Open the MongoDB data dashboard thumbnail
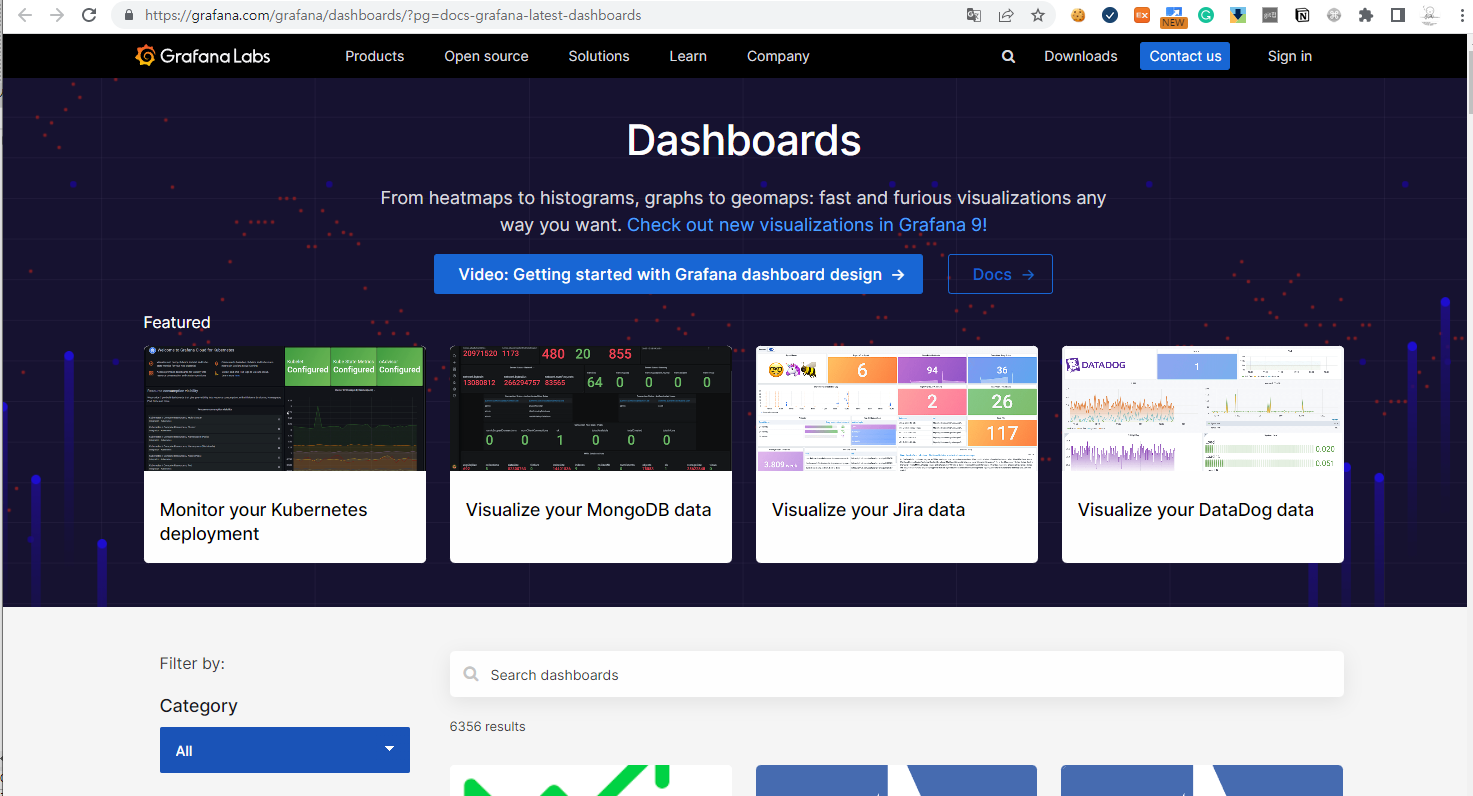1473x796 pixels. [591, 408]
